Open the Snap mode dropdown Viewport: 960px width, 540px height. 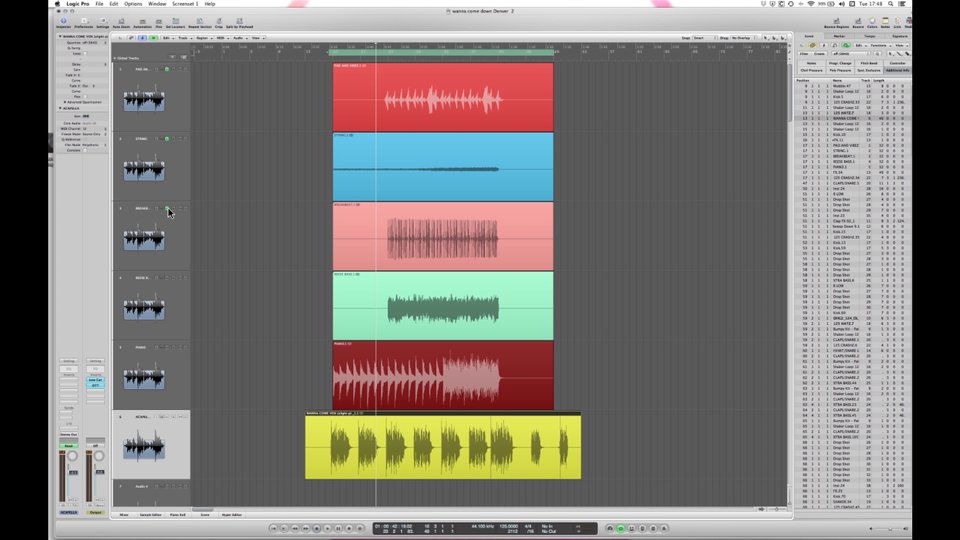click(704, 38)
